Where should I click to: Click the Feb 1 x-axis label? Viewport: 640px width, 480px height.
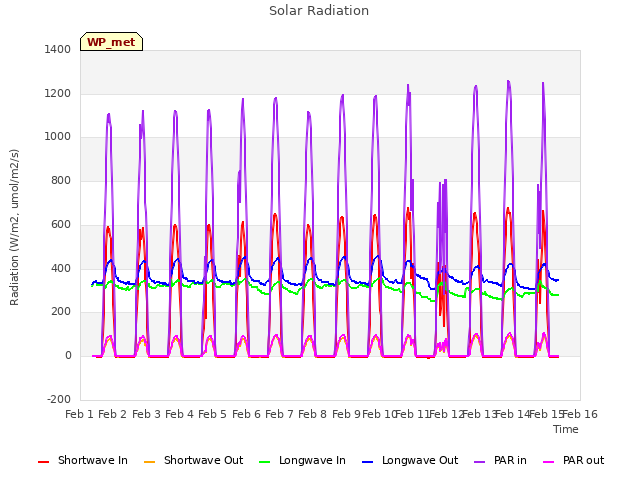[x=80, y=414]
